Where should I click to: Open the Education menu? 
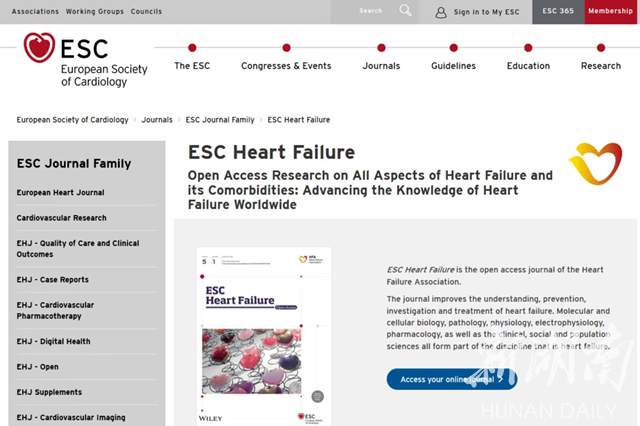pos(528,66)
